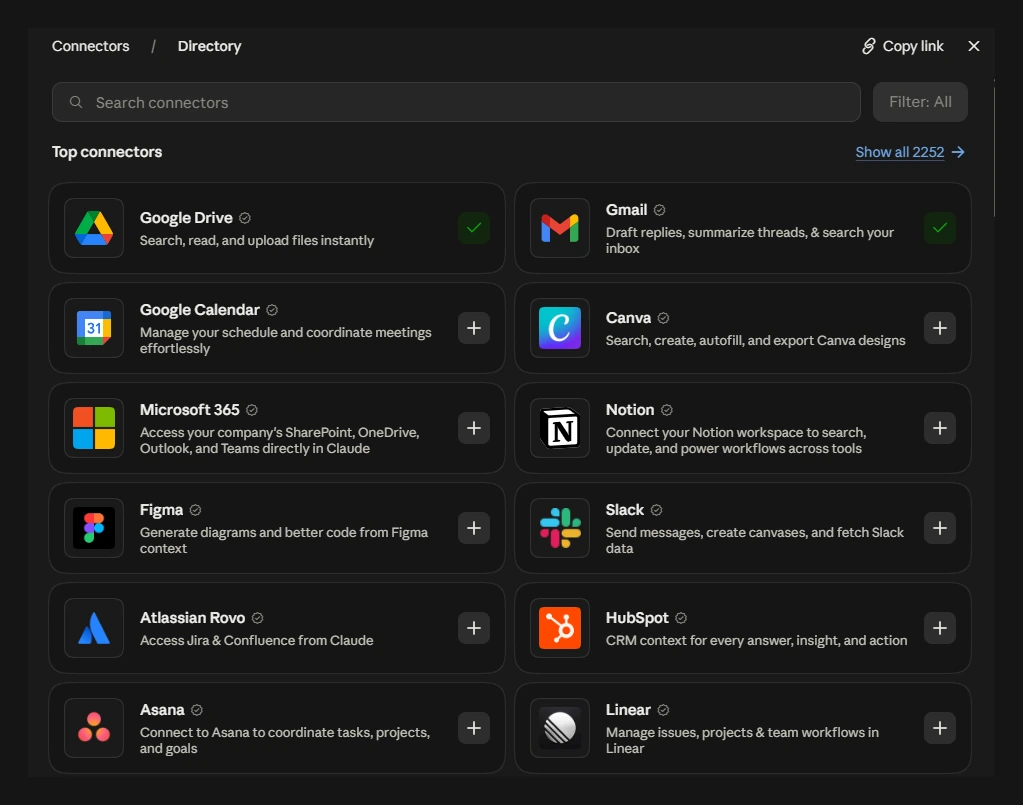The width and height of the screenshot is (1023, 805).
Task: Toggle the Gmail connected checkmark
Action: point(939,228)
